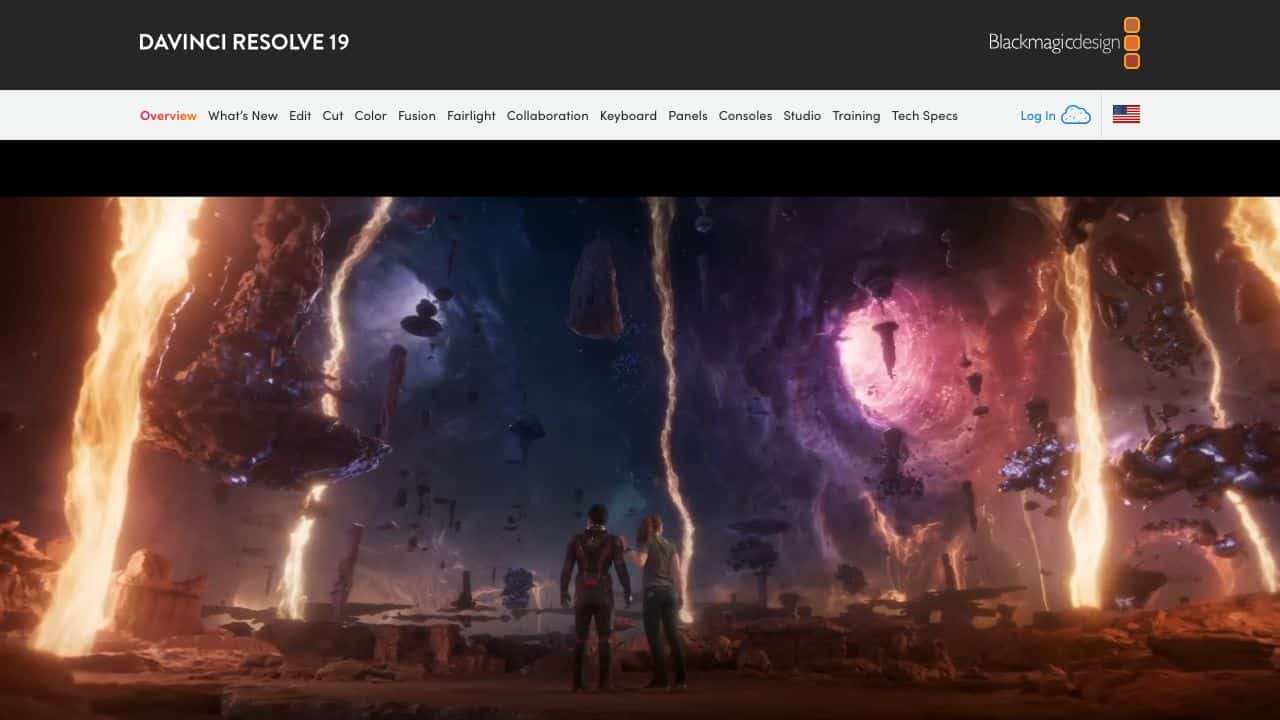
Task: Open the US flag region selector
Action: coord(1126,115)
